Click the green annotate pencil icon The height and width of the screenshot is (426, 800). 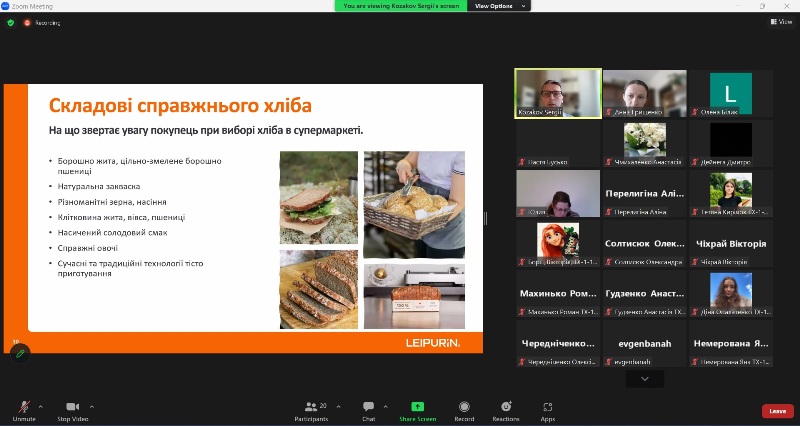pos(20,353)
